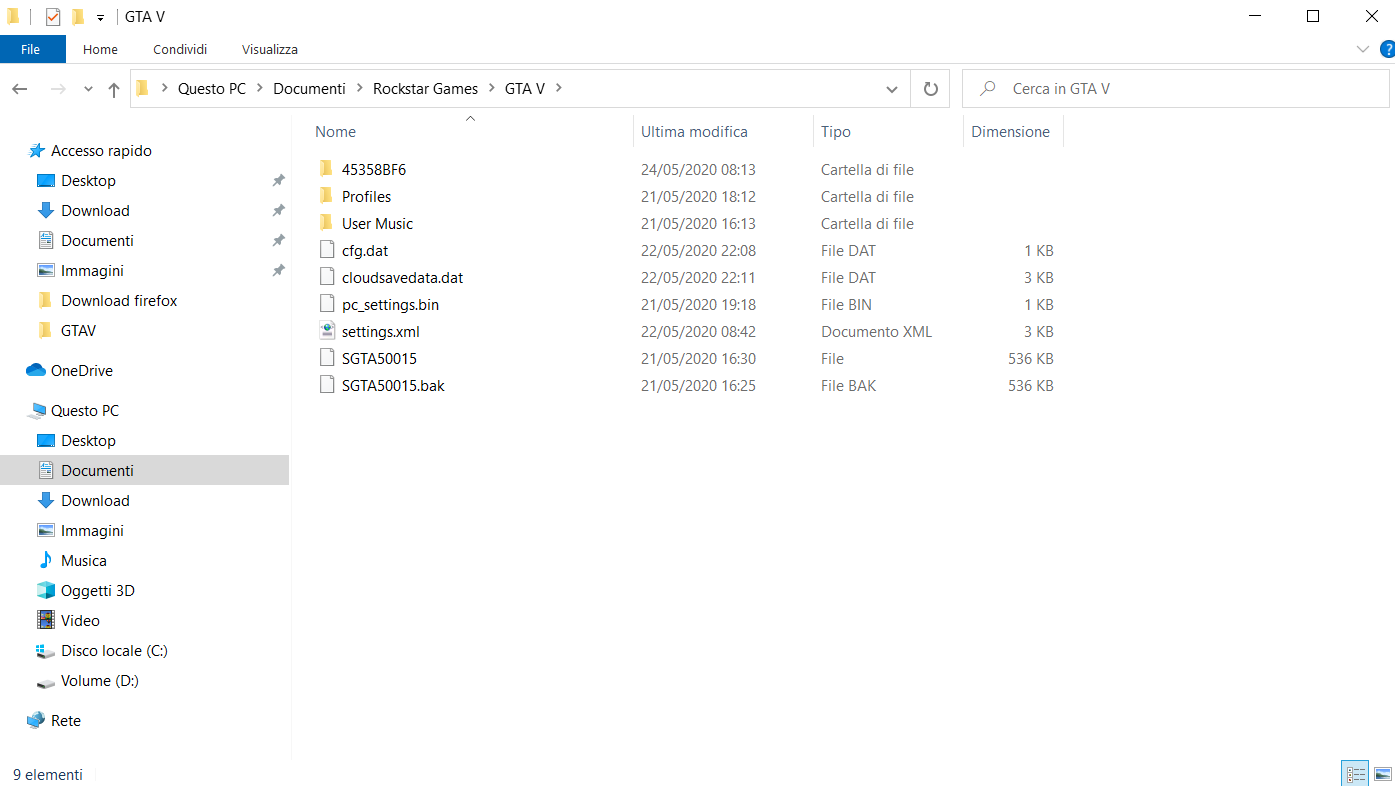Click the Immagini icon under Questo PC
This screenshot has height=786, width=1395.
[45, 531]
